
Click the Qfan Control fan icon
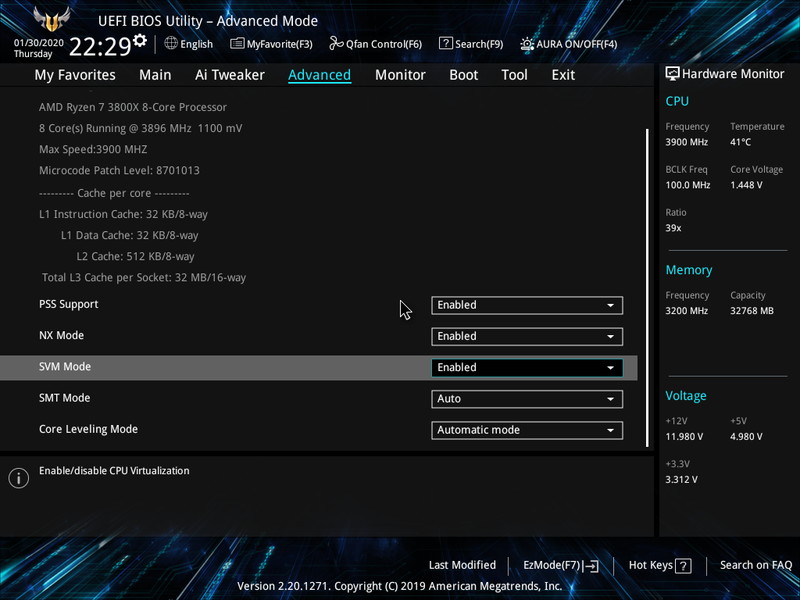coord(336,43)
